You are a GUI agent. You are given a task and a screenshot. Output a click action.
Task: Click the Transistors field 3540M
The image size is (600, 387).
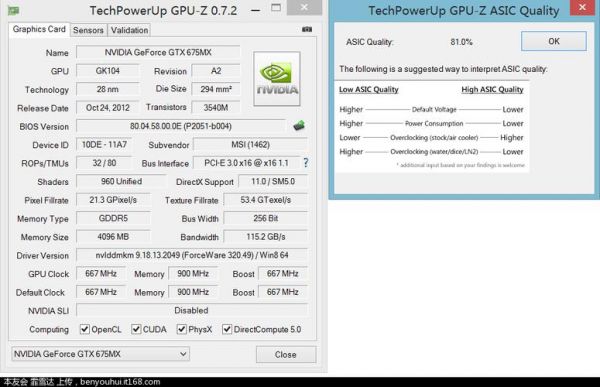click(x=216, y=108)
